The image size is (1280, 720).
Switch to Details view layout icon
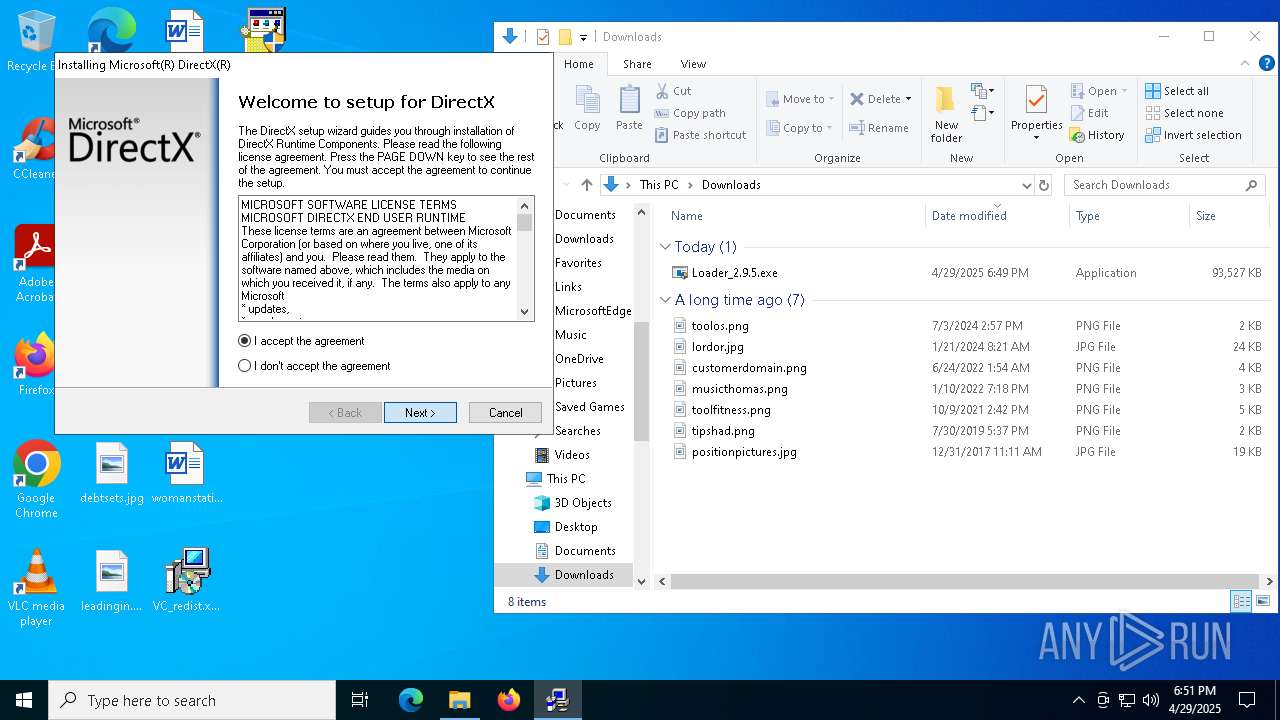point(1241,601)
